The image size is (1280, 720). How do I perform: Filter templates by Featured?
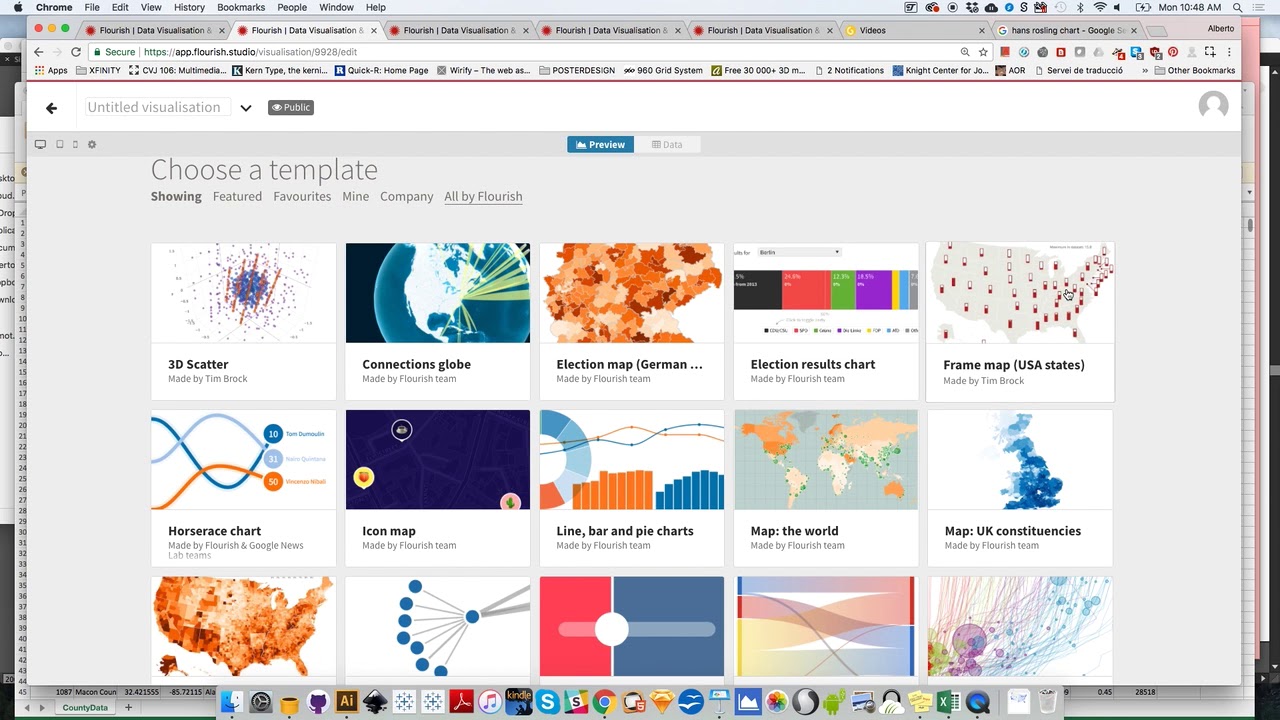(x=237, y=197)
